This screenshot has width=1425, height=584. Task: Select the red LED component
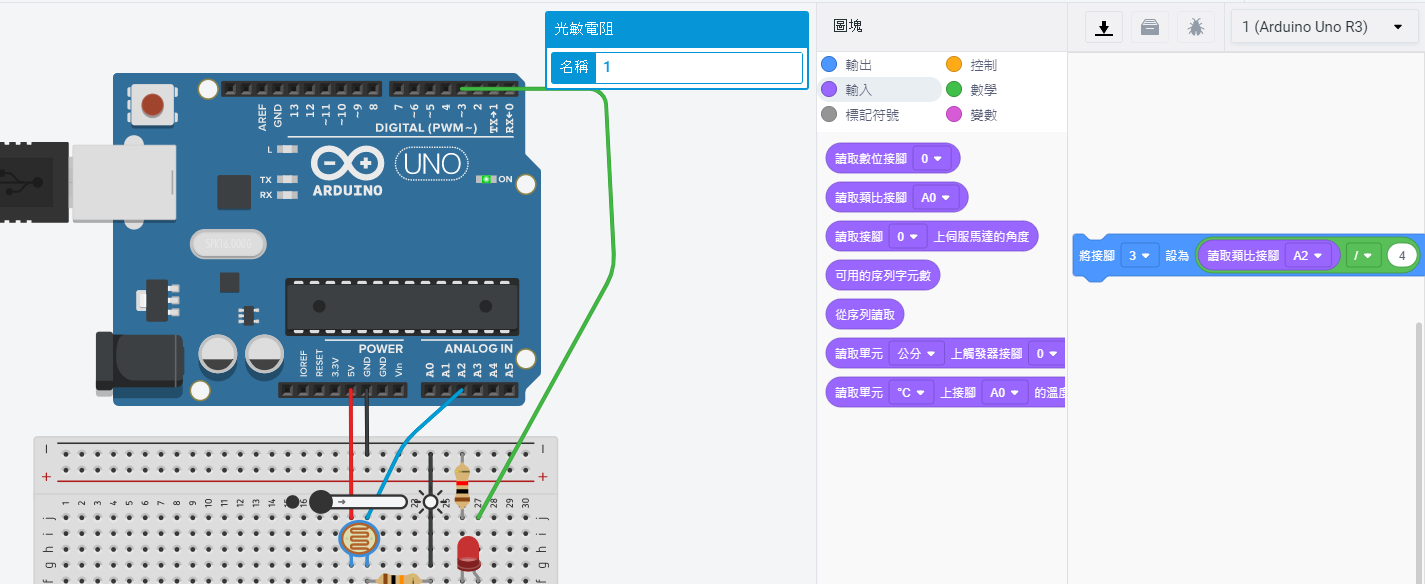469,553
